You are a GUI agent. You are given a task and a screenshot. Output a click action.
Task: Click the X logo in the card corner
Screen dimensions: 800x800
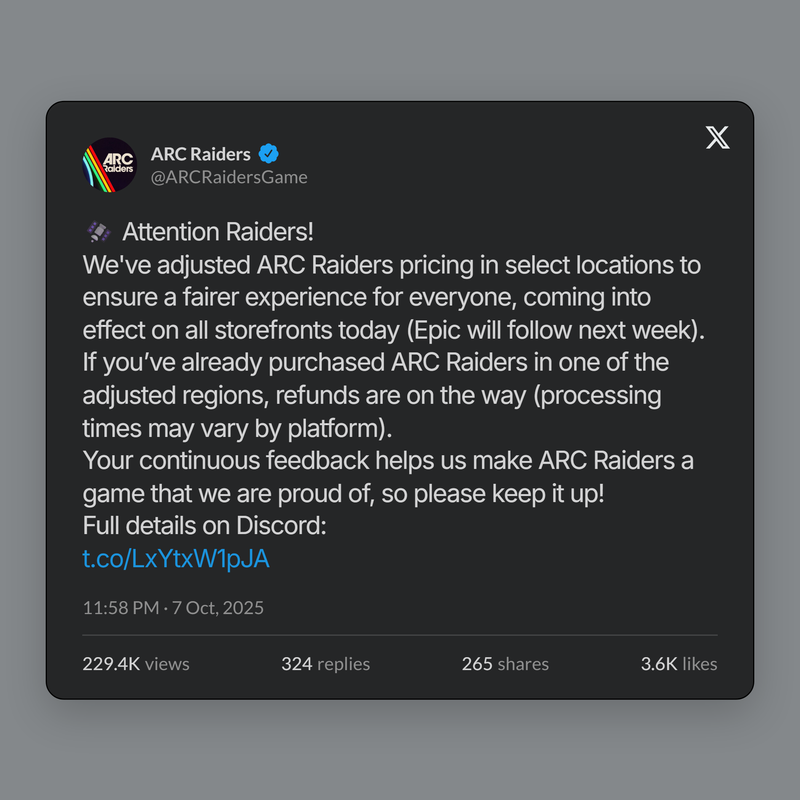coord(717,138)
